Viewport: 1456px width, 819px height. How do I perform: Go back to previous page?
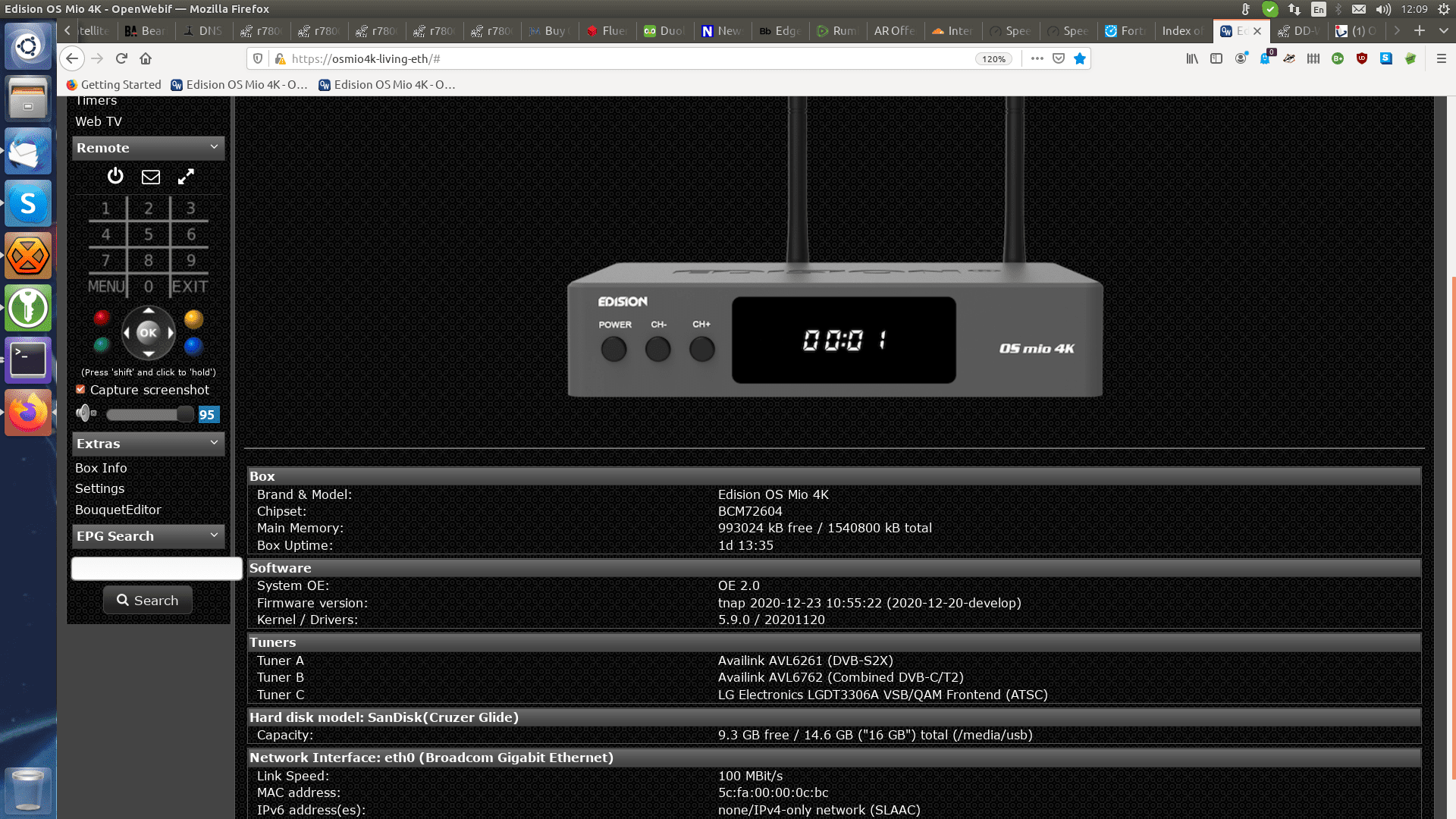tap(72, 58)
